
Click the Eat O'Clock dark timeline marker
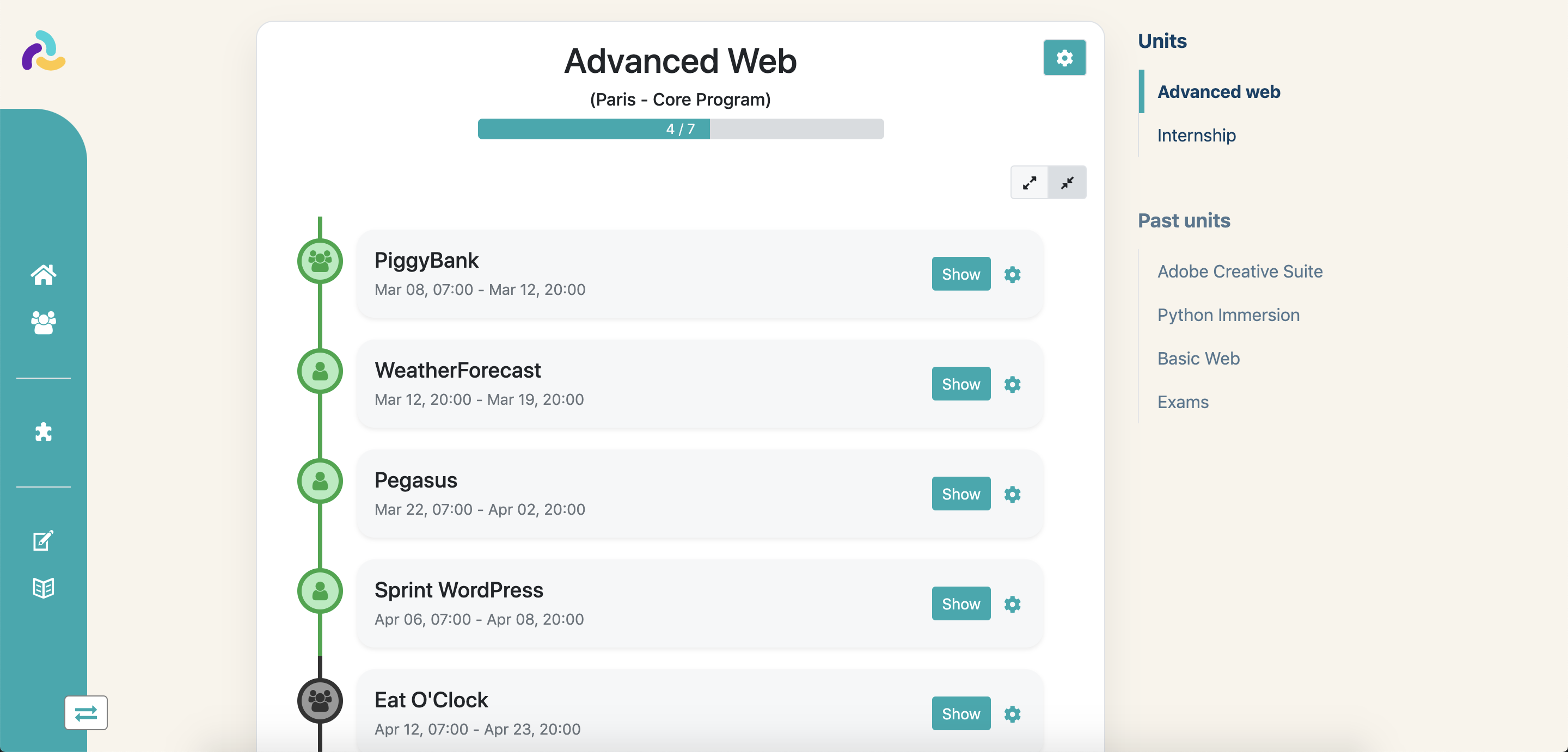click(x=320, y=701)
